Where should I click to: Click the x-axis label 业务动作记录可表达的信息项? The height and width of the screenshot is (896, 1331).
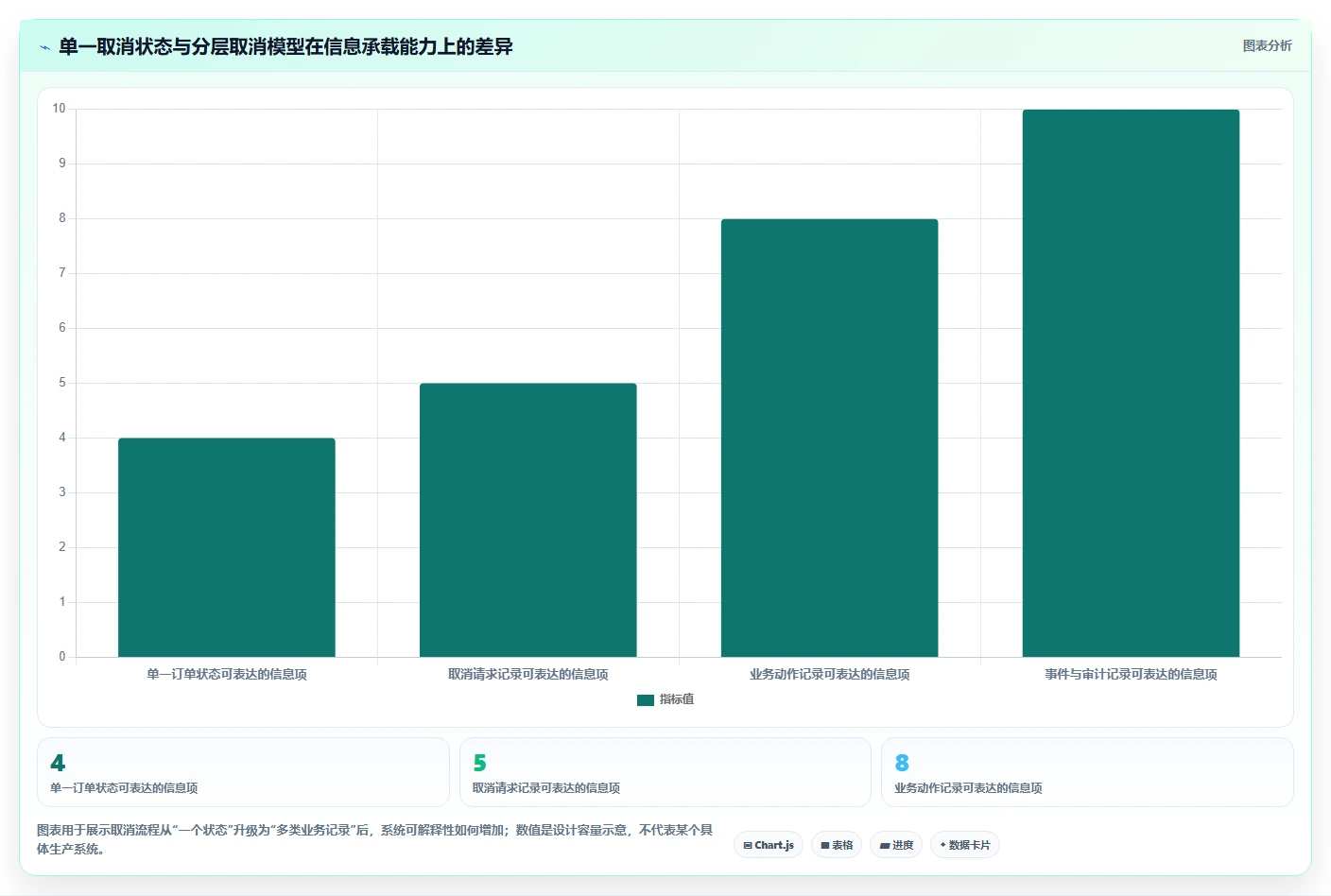tap(830, 674)
